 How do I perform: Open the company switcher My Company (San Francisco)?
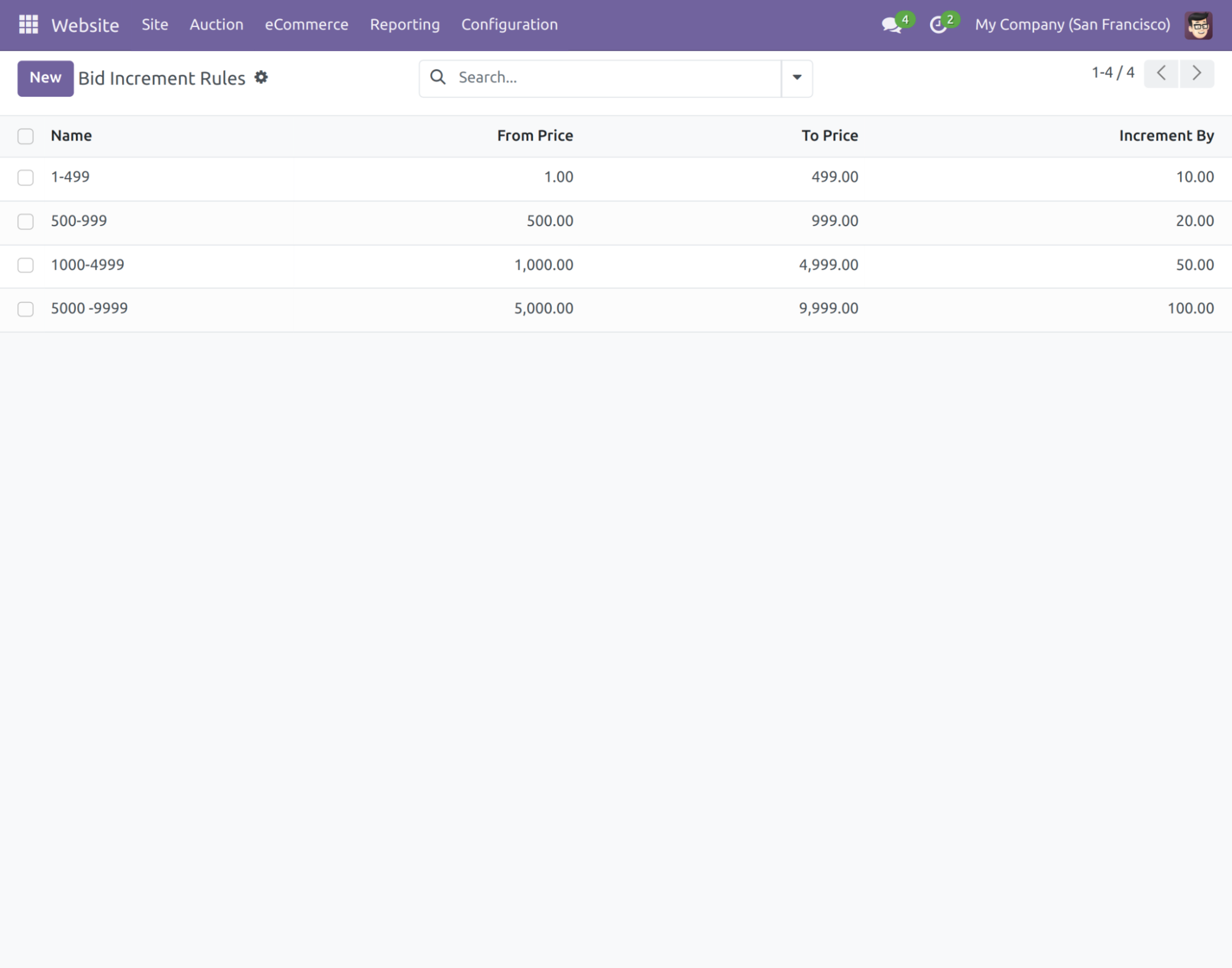point(1072,25)
